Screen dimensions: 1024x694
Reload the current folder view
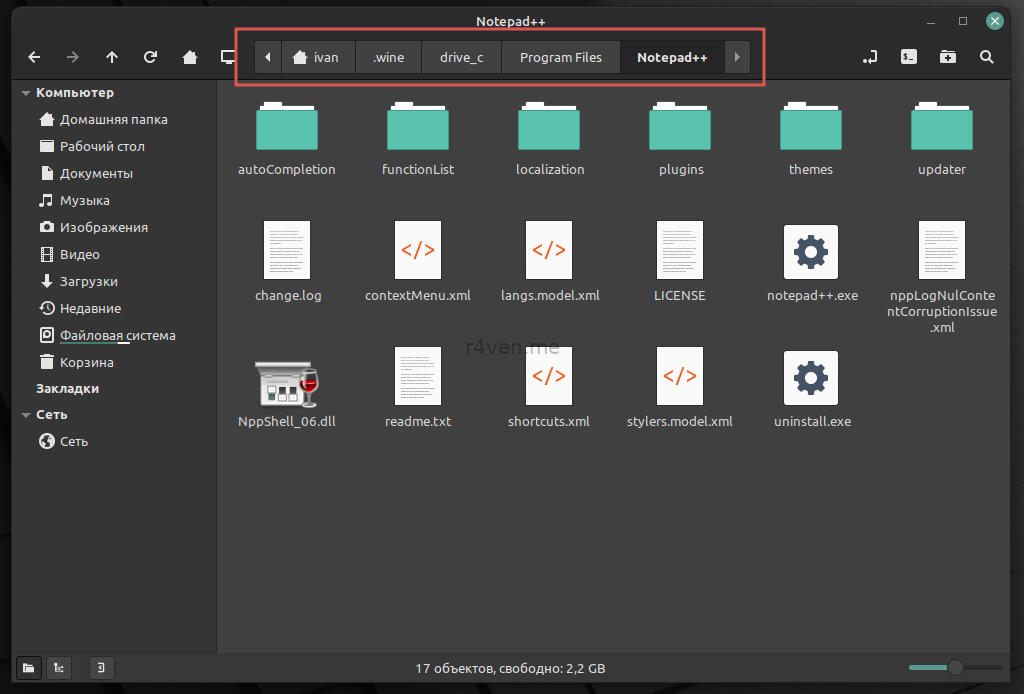(x=150, y=57)
